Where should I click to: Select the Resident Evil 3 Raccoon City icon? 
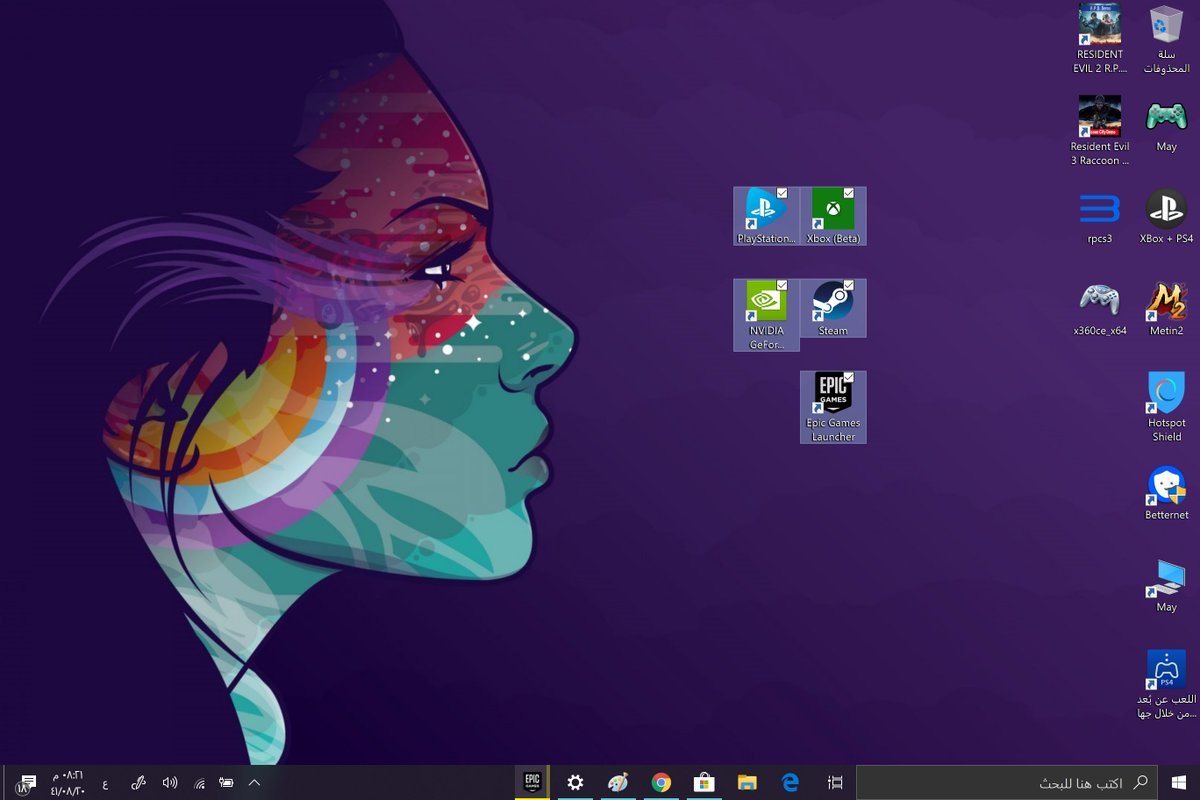click(1100, 131)
